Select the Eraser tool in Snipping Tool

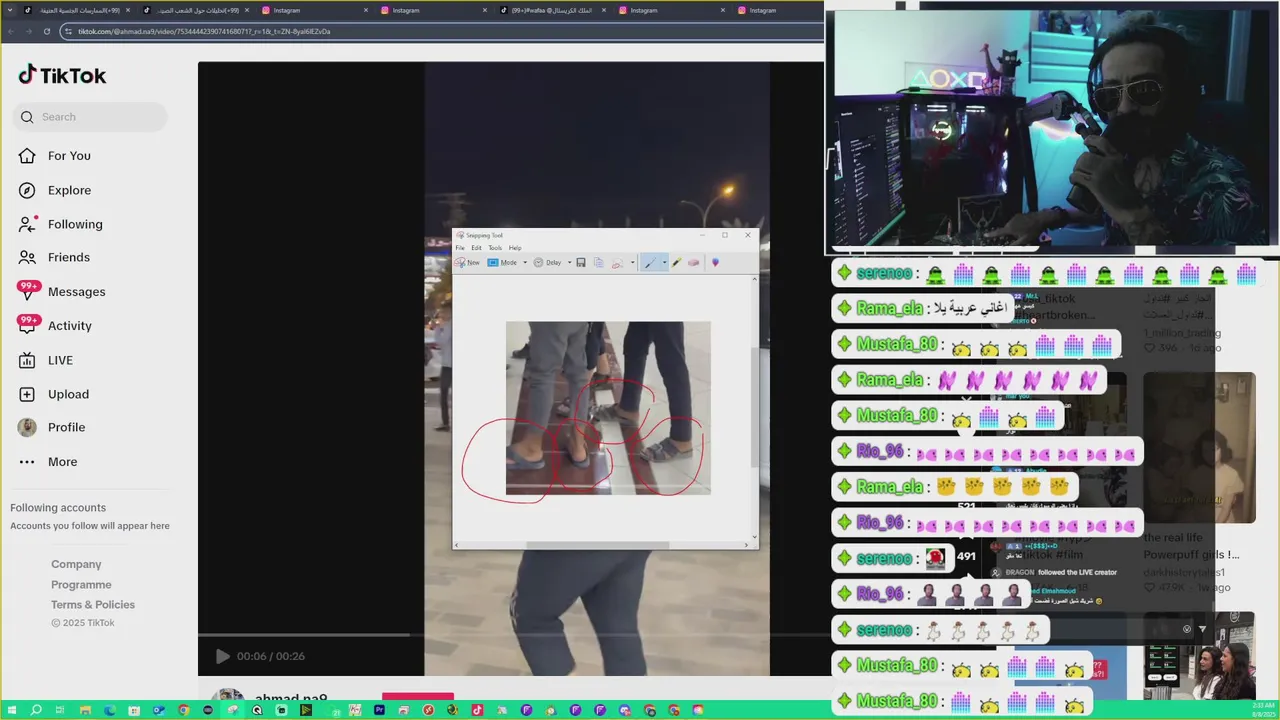(x=694, y=262)
